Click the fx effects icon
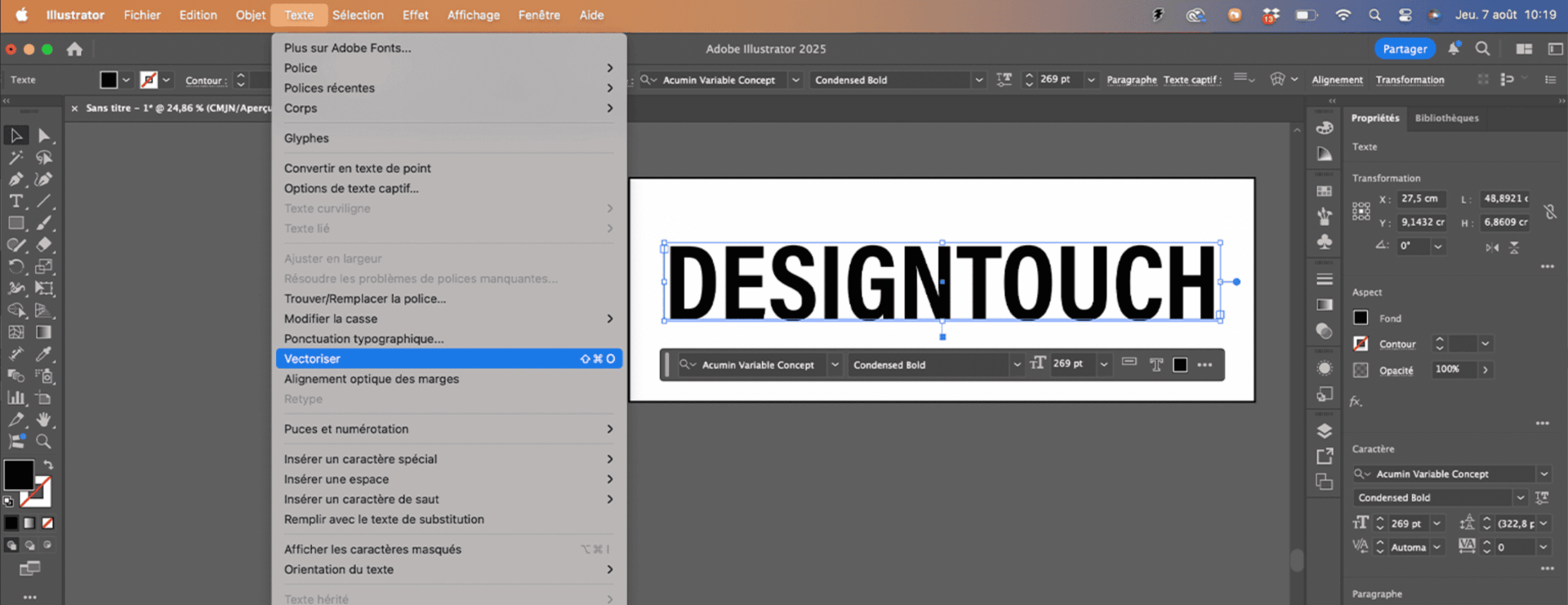This screenshot has height=605, width=1568. [1356, 402]
